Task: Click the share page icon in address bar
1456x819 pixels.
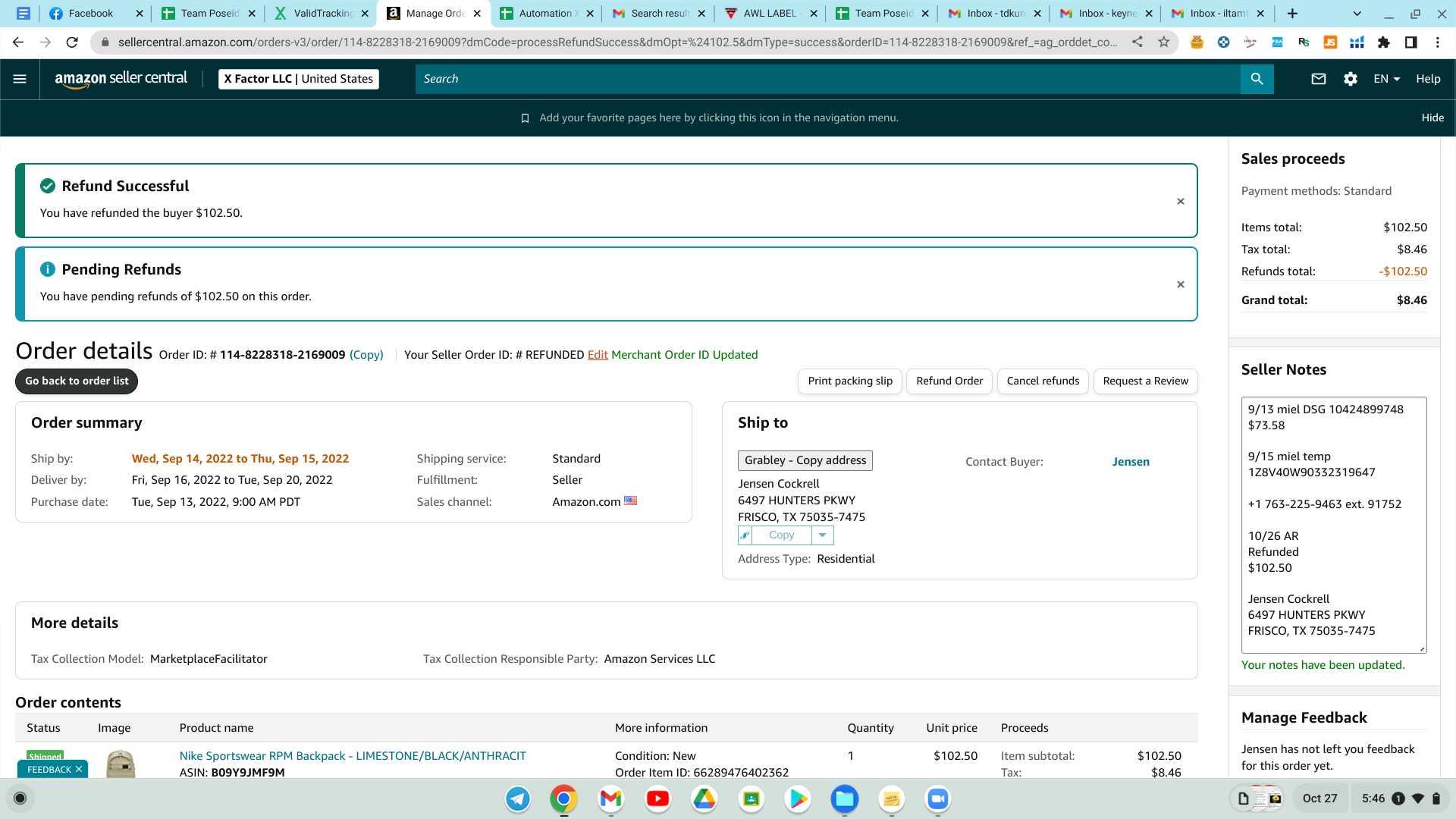Action: (1137, 42)
